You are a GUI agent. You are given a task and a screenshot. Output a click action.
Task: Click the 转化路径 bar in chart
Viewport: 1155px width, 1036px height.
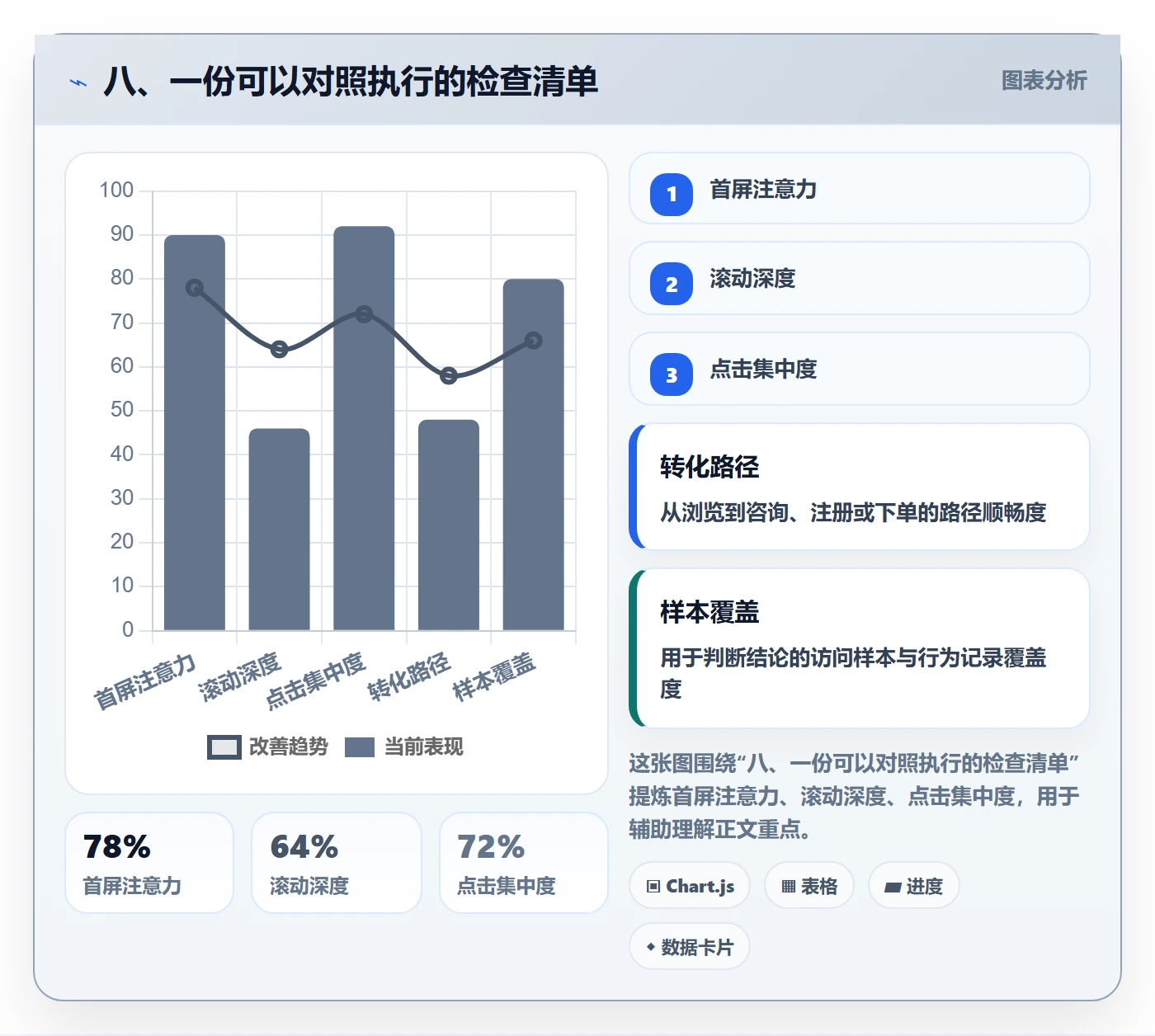[449, 525]
